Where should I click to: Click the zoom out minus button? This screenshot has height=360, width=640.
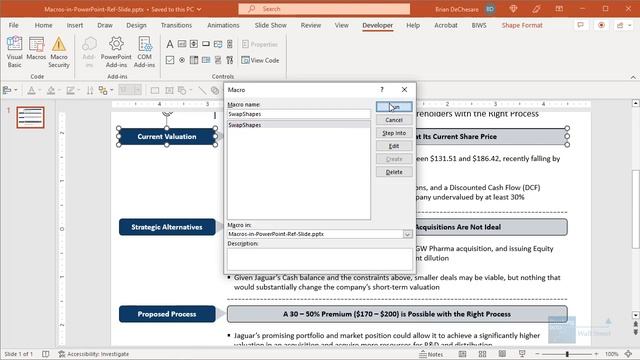coord(538,354)
